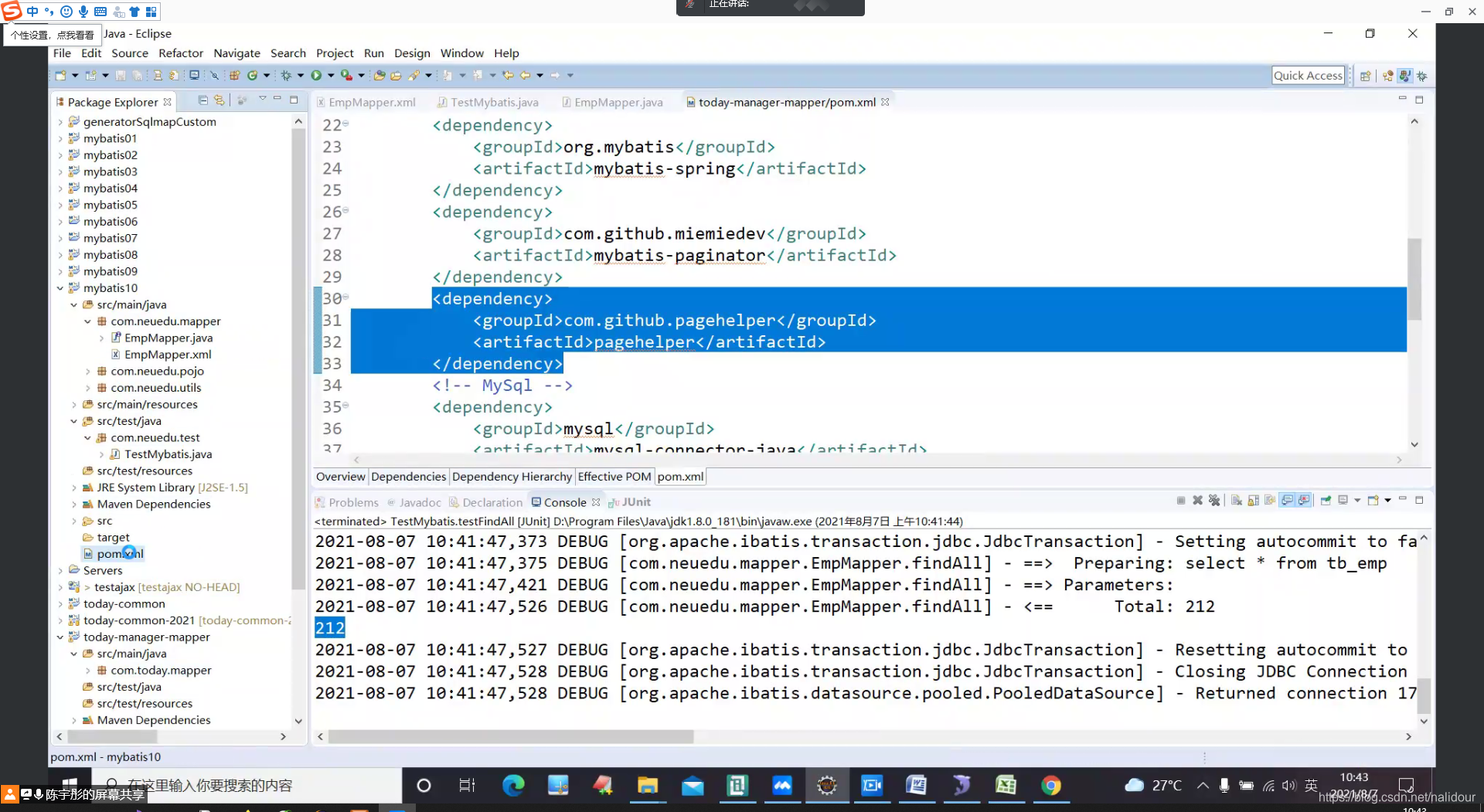1484x812 pixels.
Task: Expand Maven Dependencies under mybatis10
Action: (74, 504)
